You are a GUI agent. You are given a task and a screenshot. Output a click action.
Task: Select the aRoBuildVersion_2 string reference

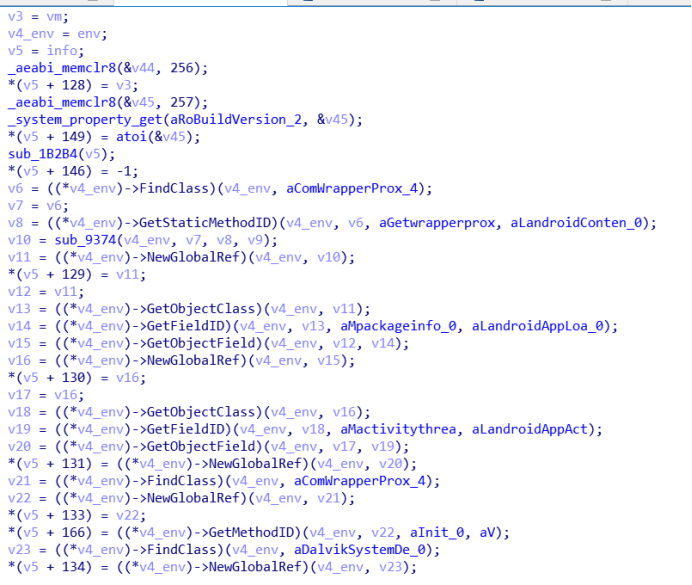(x=236, y=120)
